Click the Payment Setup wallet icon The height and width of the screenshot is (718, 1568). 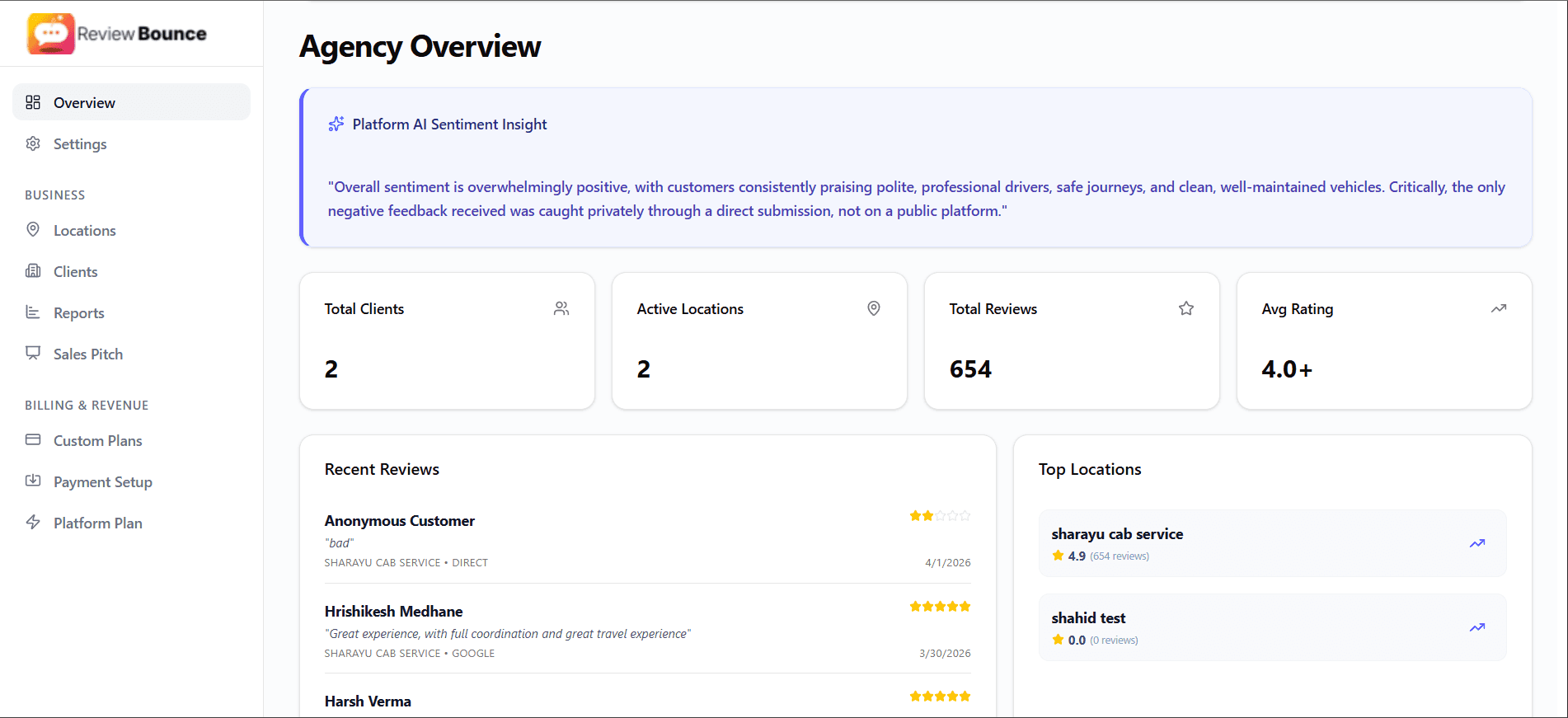[x=33, y=481]
